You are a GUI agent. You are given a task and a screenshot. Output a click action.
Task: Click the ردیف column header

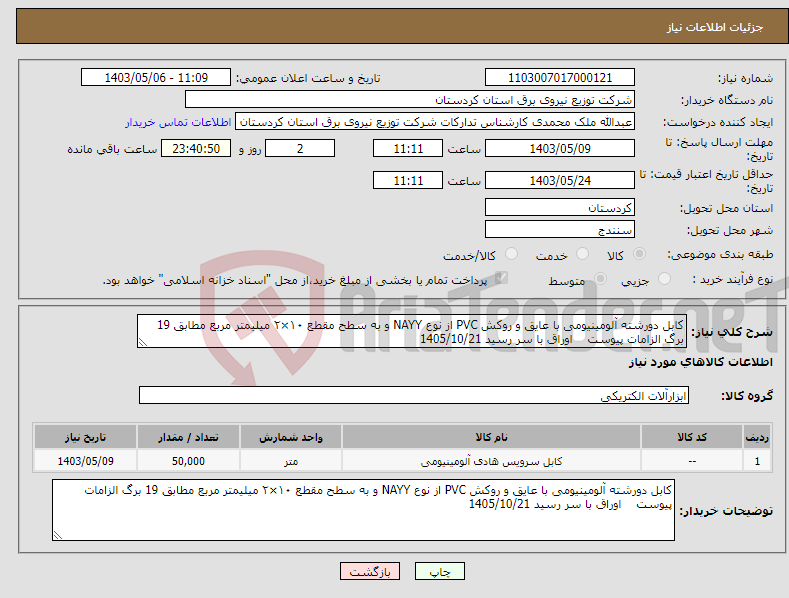(x=757, y=437)
